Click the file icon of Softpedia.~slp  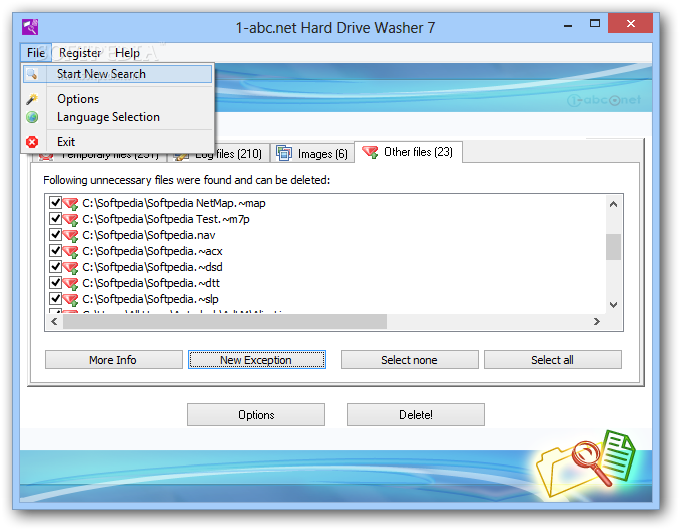pos(70,299)
